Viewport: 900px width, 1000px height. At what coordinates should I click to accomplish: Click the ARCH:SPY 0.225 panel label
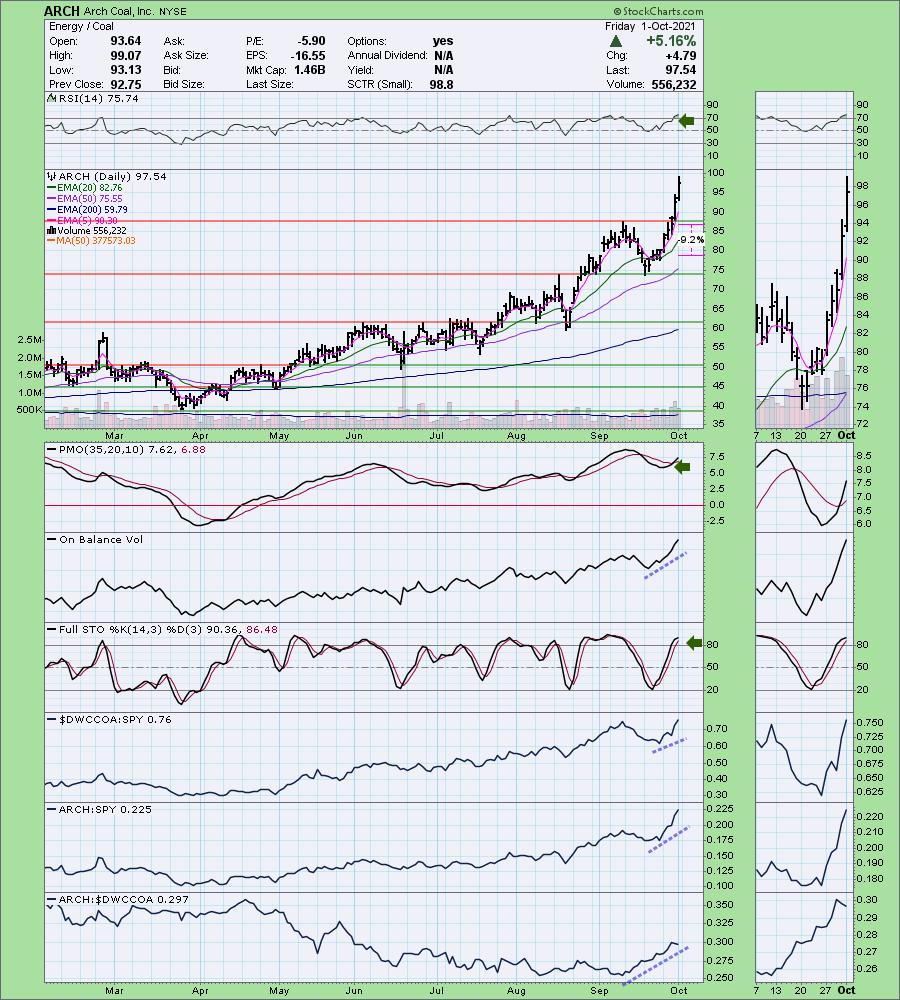click(x=105, y=809)
